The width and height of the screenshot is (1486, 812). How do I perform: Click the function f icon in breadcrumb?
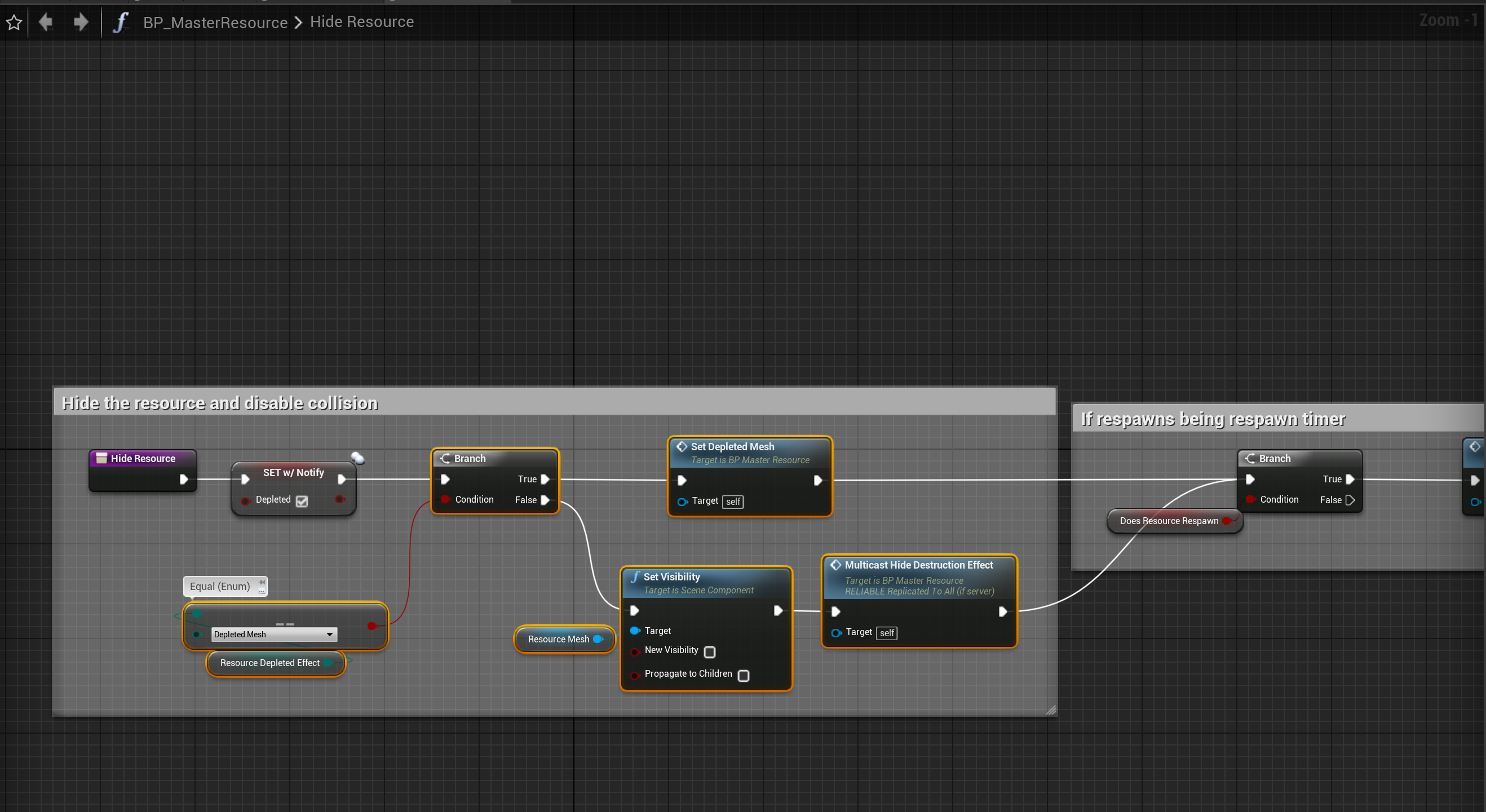click(x=120, y=23)
